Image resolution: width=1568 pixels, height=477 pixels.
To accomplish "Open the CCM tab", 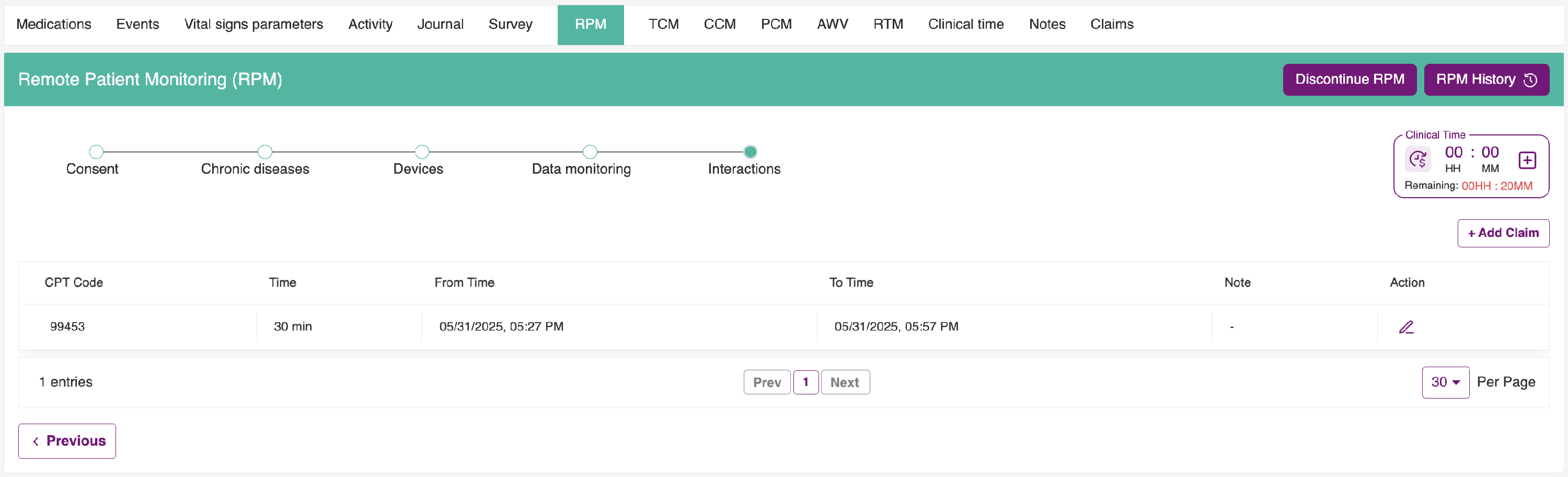I will pyautogui.click(x=720, y=25).
